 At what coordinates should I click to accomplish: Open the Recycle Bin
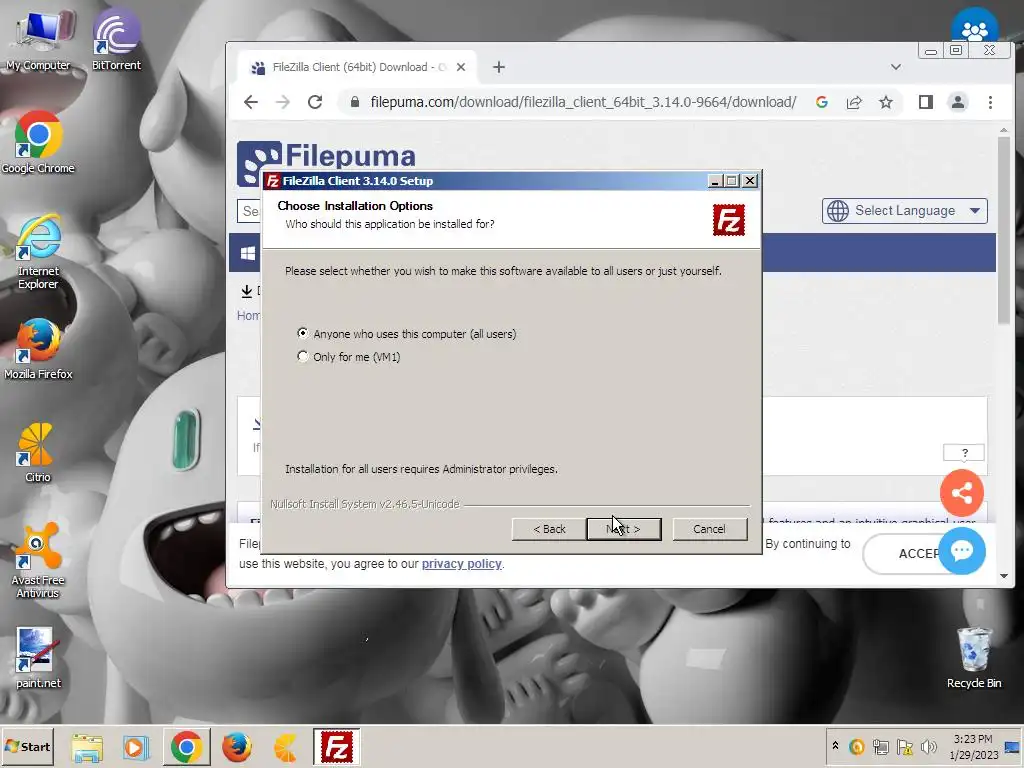point(974,658)
